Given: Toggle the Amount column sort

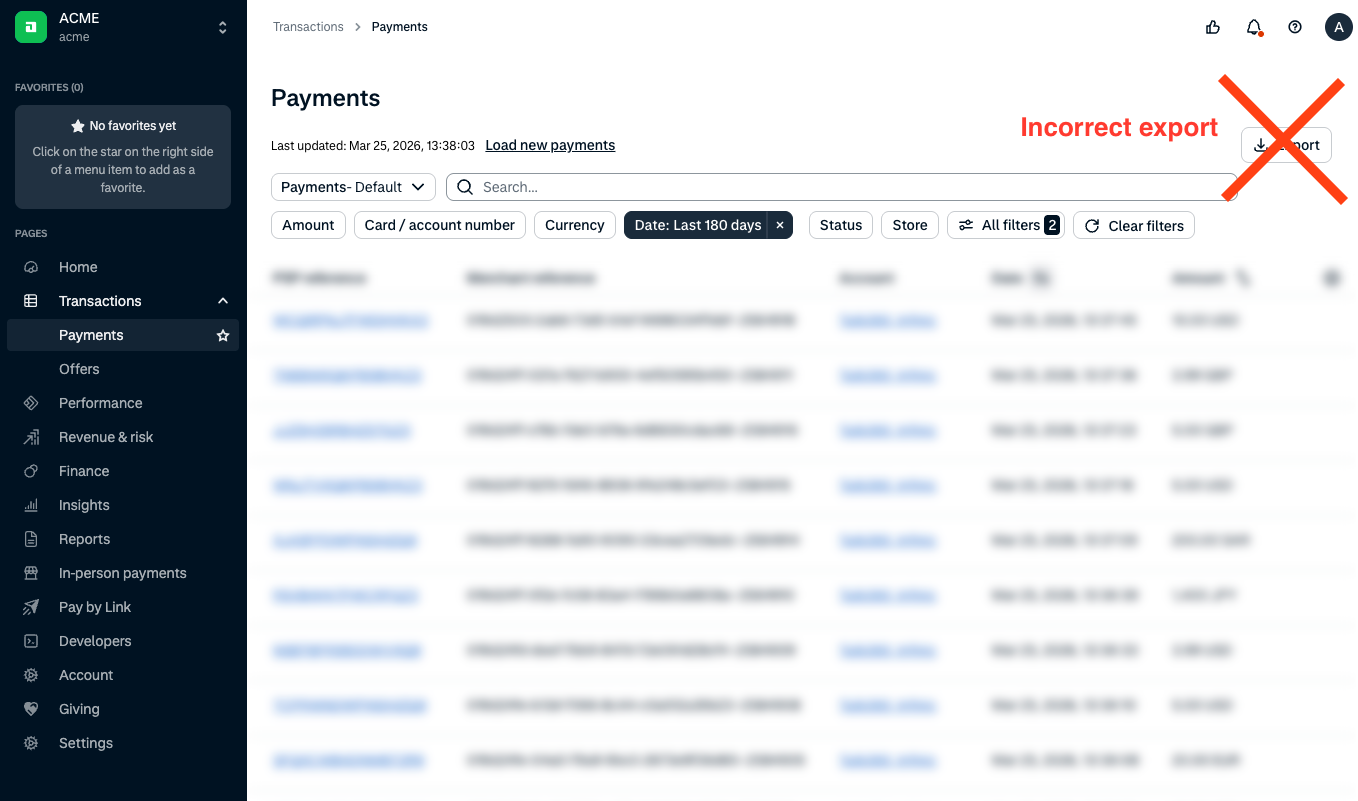Looking at the screenshot, I should click(x=1242, y=278).
